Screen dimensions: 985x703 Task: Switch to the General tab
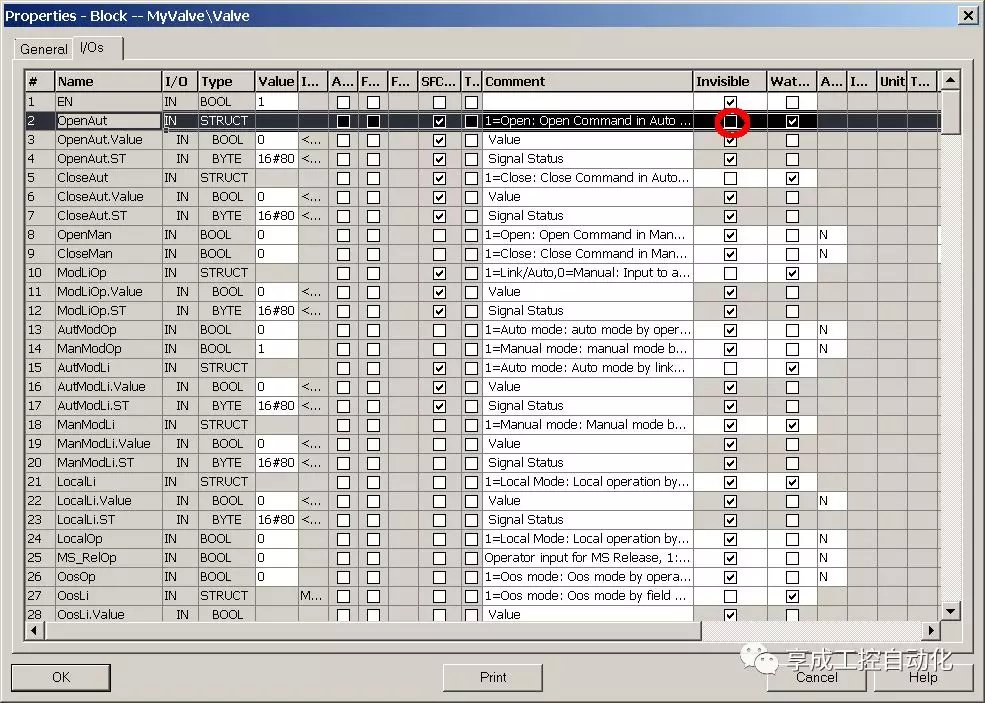[x=44, y=49]
